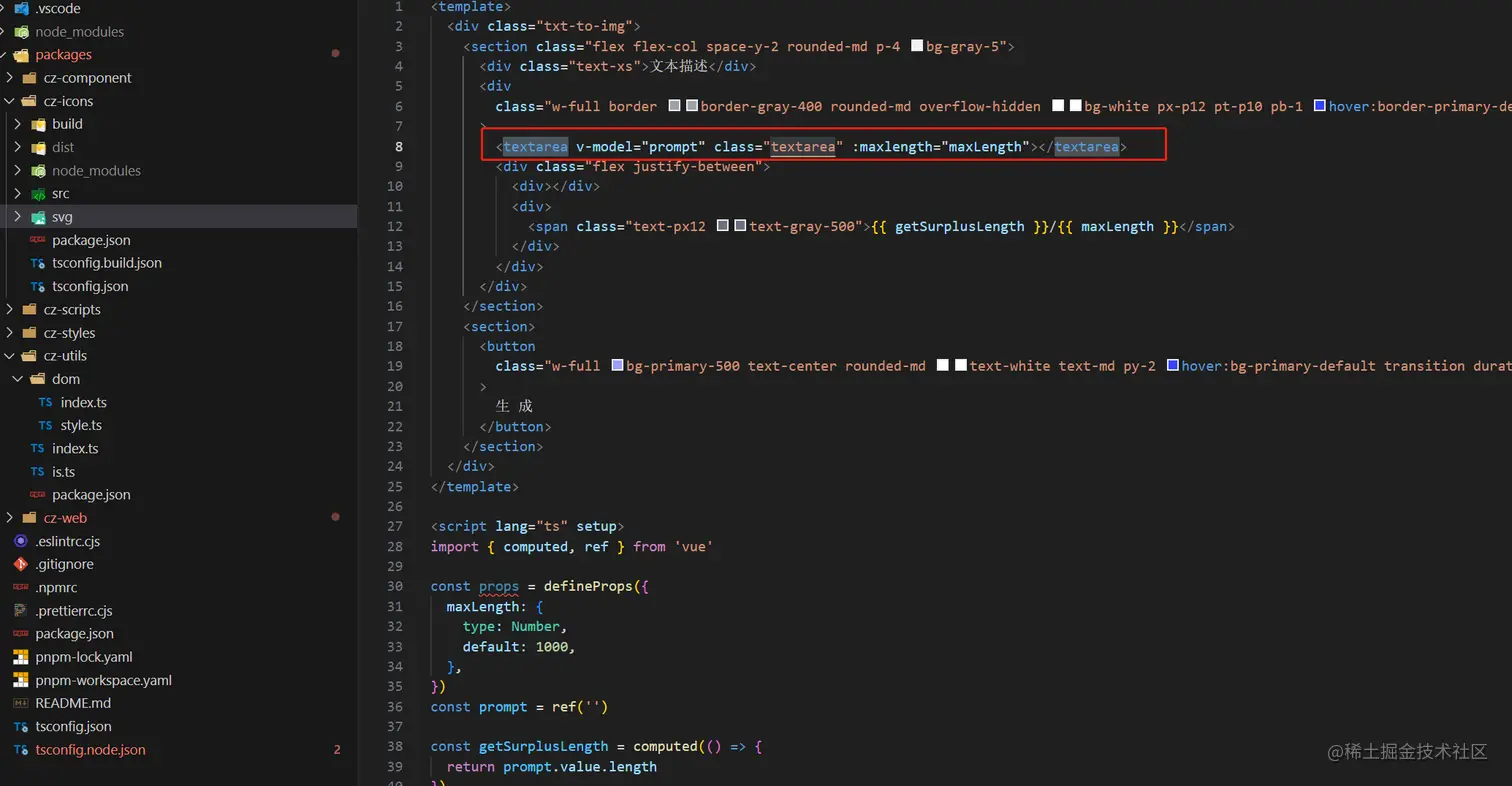The width and height of the screenshot is (1512, 786).
Task: Collapse the cz-icons folder chevron
Action: pos(8,101)
